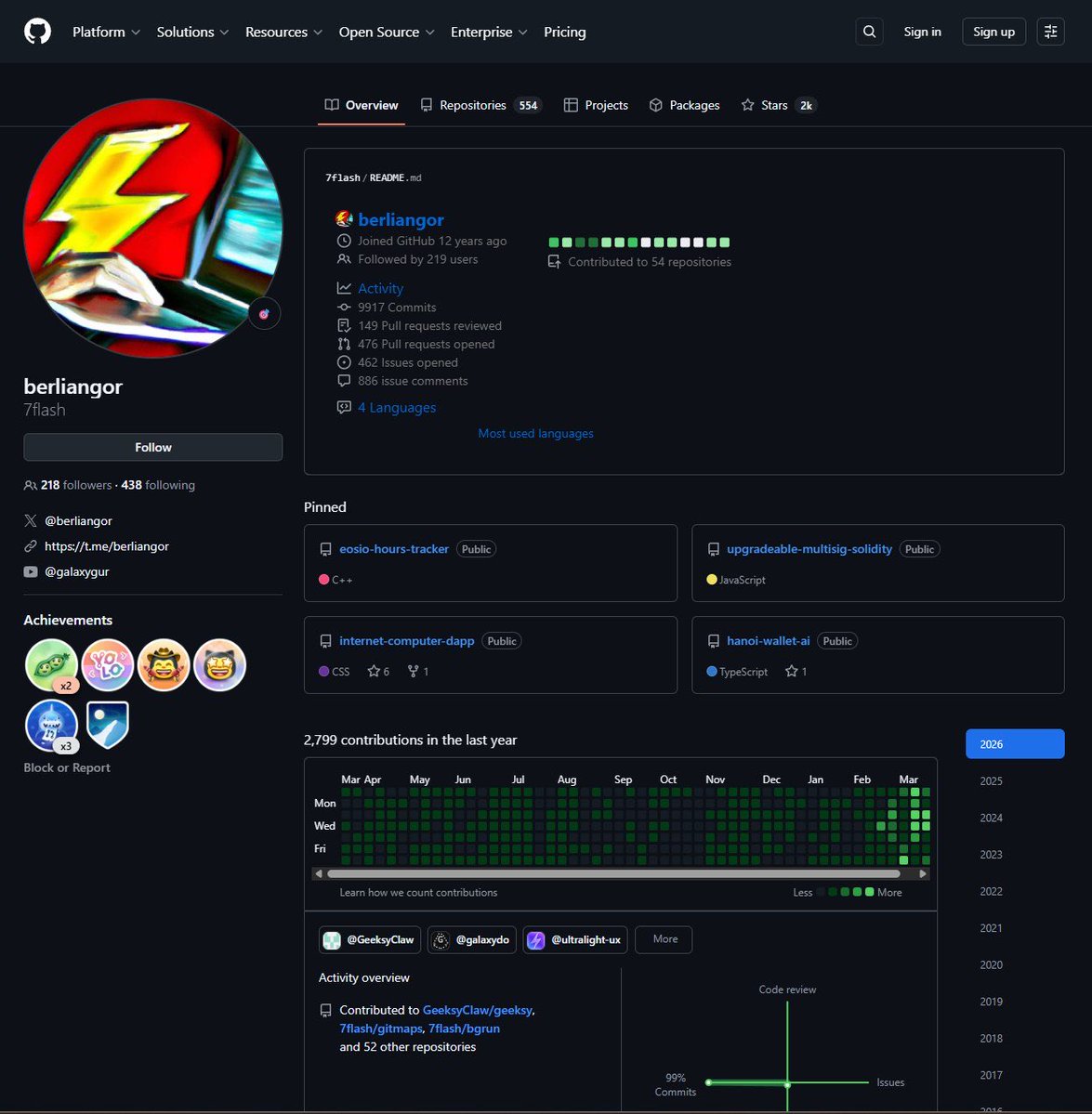This screenshot has width=1092, height=1114.
Task: Filter by @ultralight-ux organization
Action: (574, 940)
